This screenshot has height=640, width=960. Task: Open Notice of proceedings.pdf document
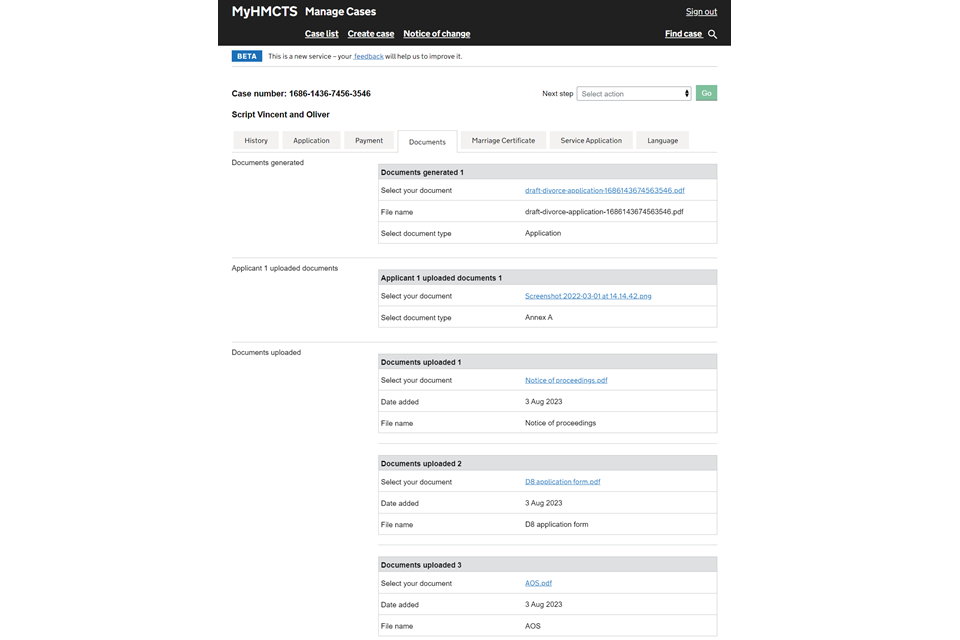[x=566, y=380]
